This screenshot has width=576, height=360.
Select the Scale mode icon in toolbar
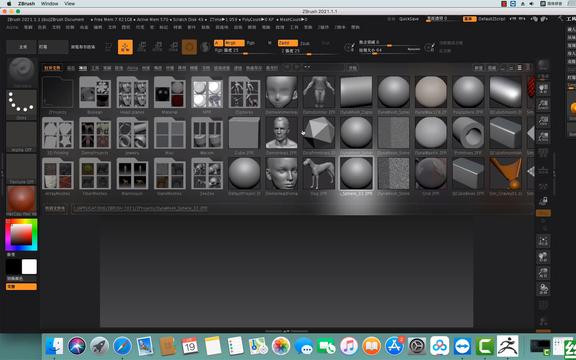click(x=157, y=47)
